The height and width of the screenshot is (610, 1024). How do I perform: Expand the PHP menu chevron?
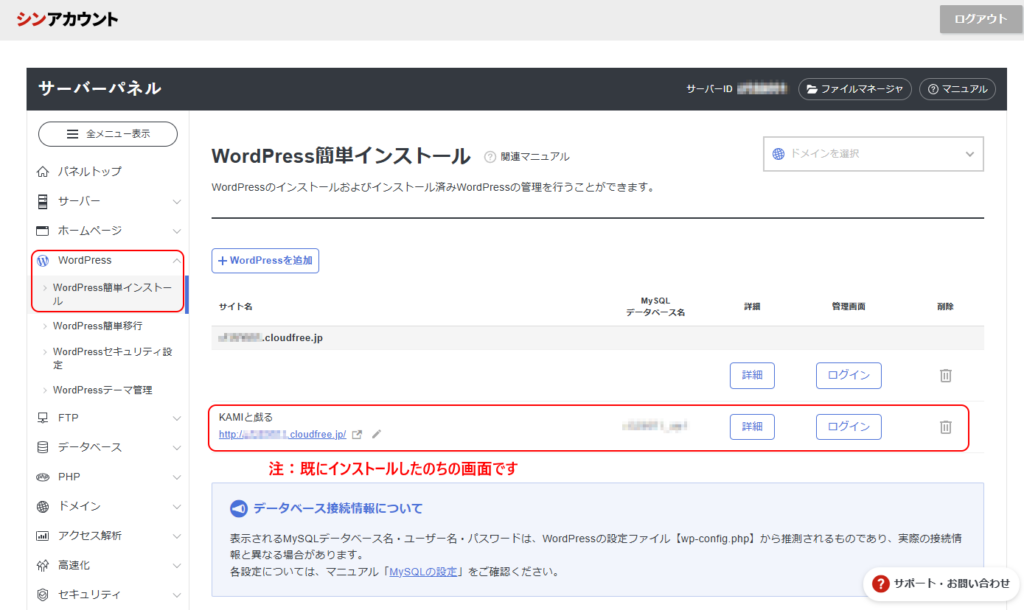pos(176,477)
